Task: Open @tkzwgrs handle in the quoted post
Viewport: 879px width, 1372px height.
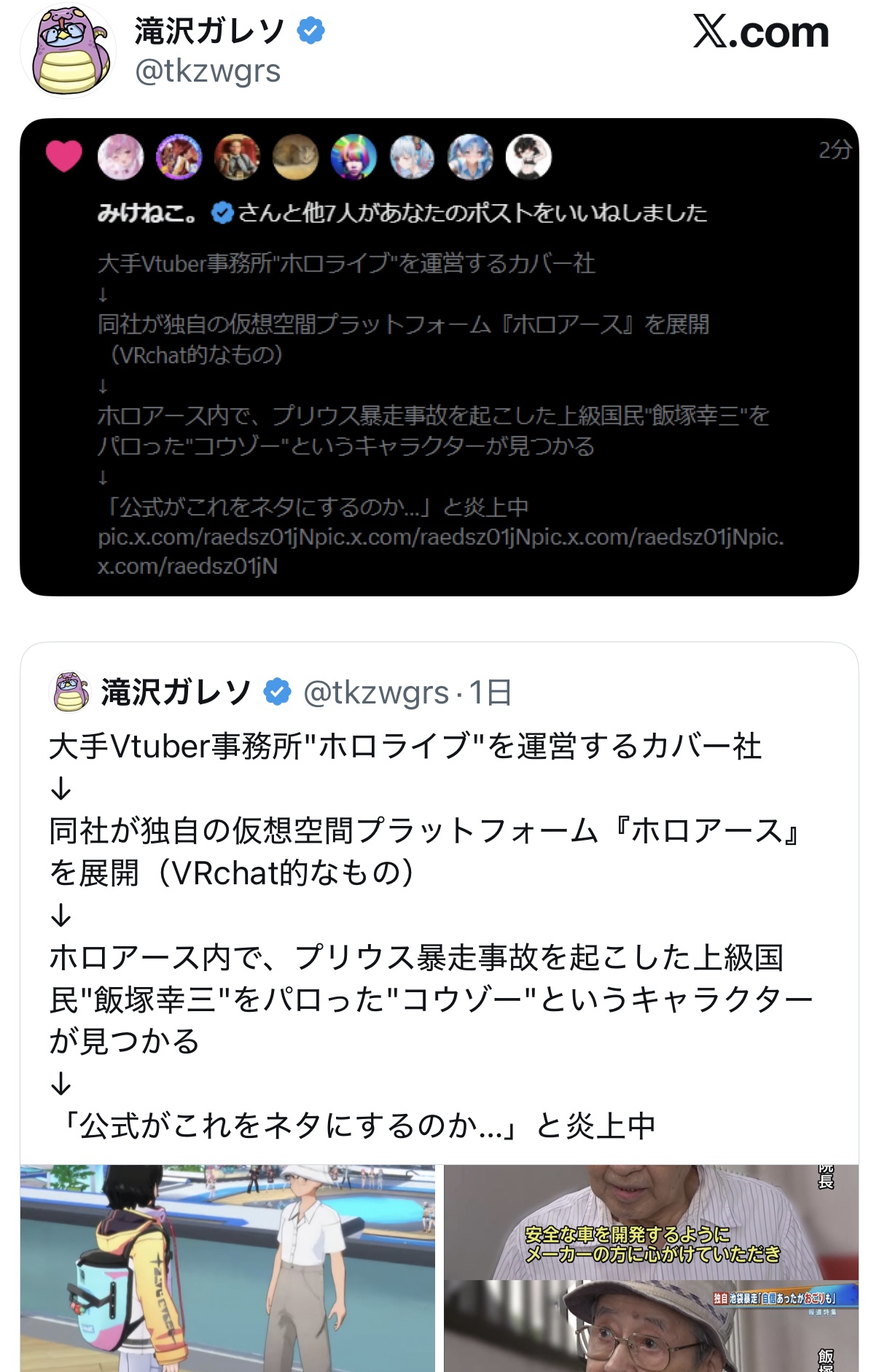Action: 376,693
